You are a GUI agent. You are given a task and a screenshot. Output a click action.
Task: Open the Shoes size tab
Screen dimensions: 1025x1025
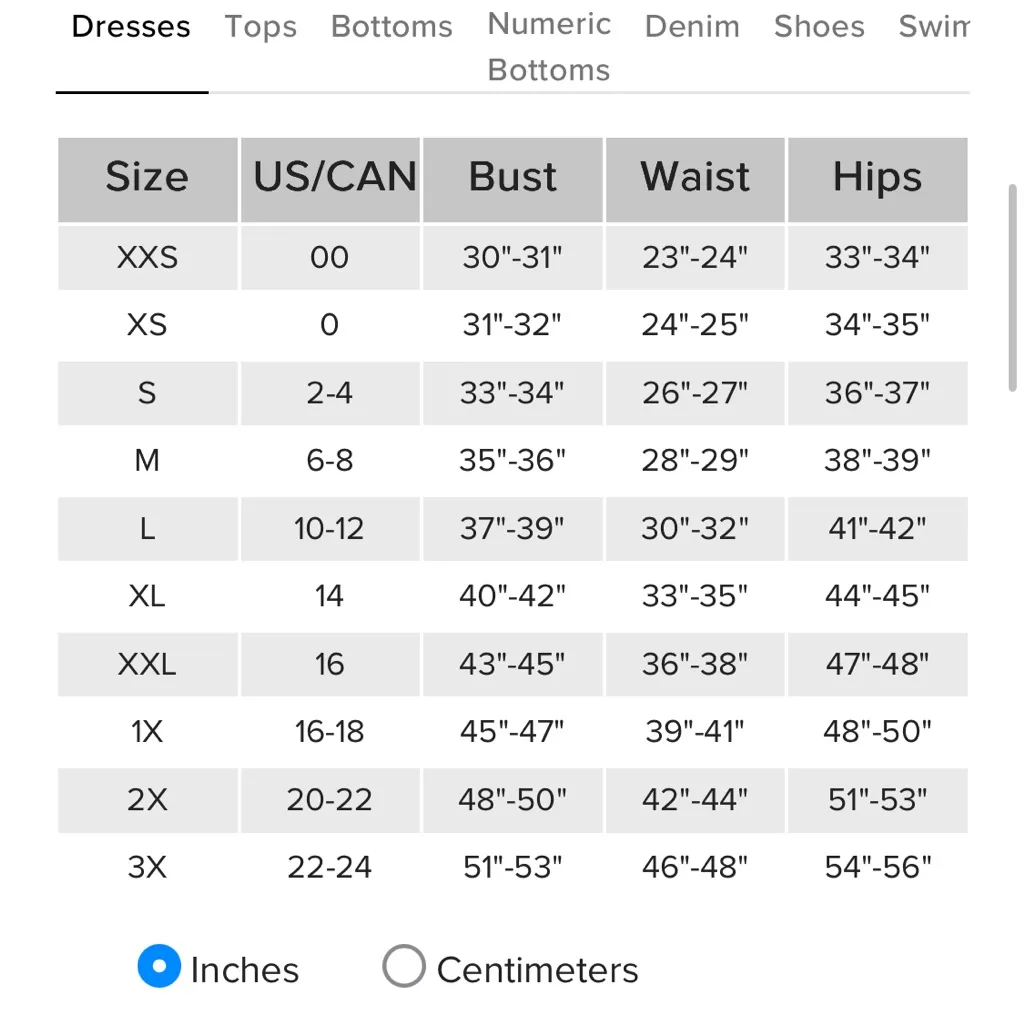pos(819,27)
